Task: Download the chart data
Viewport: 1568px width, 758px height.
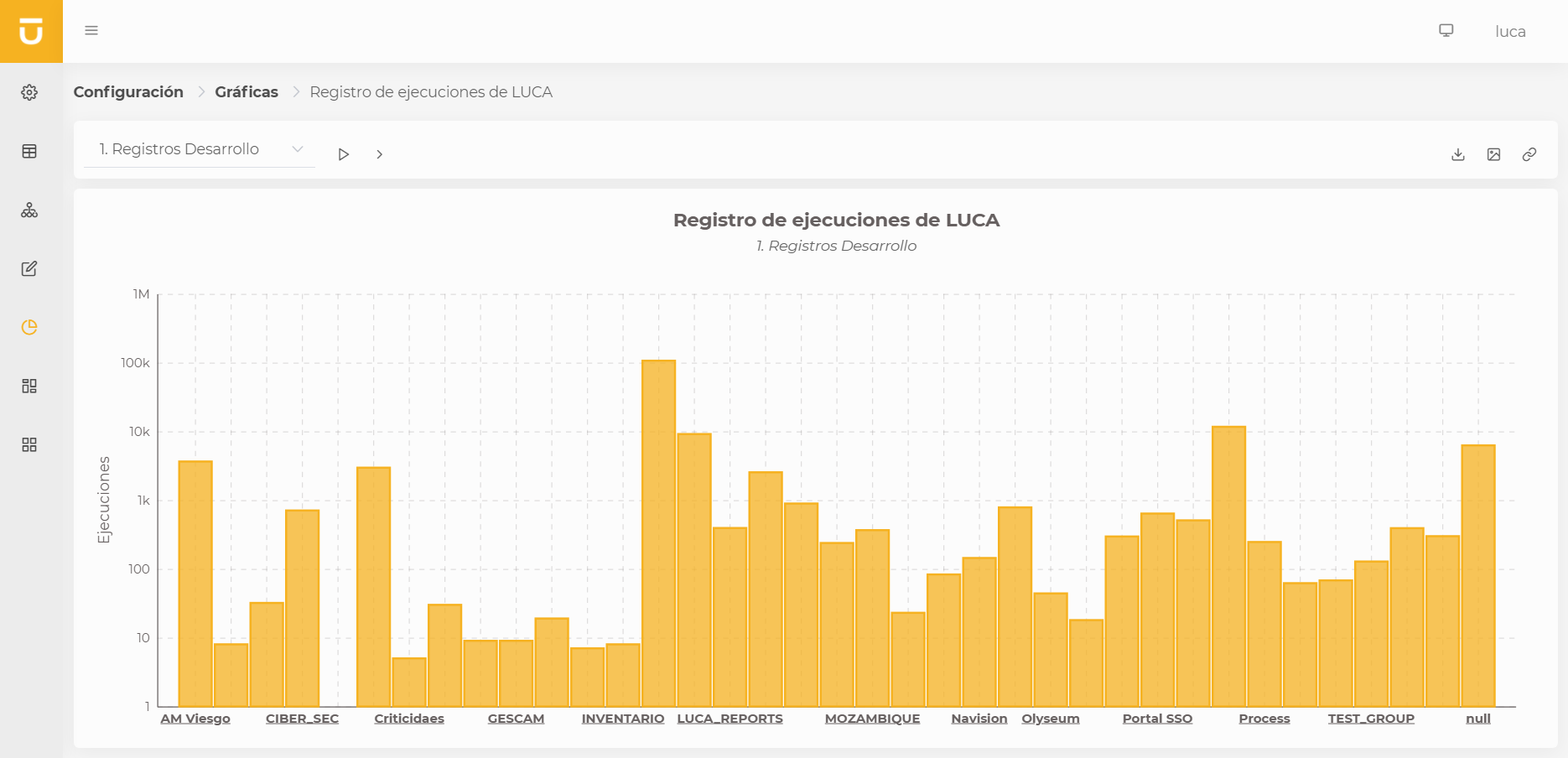Action: point(1458,154)
